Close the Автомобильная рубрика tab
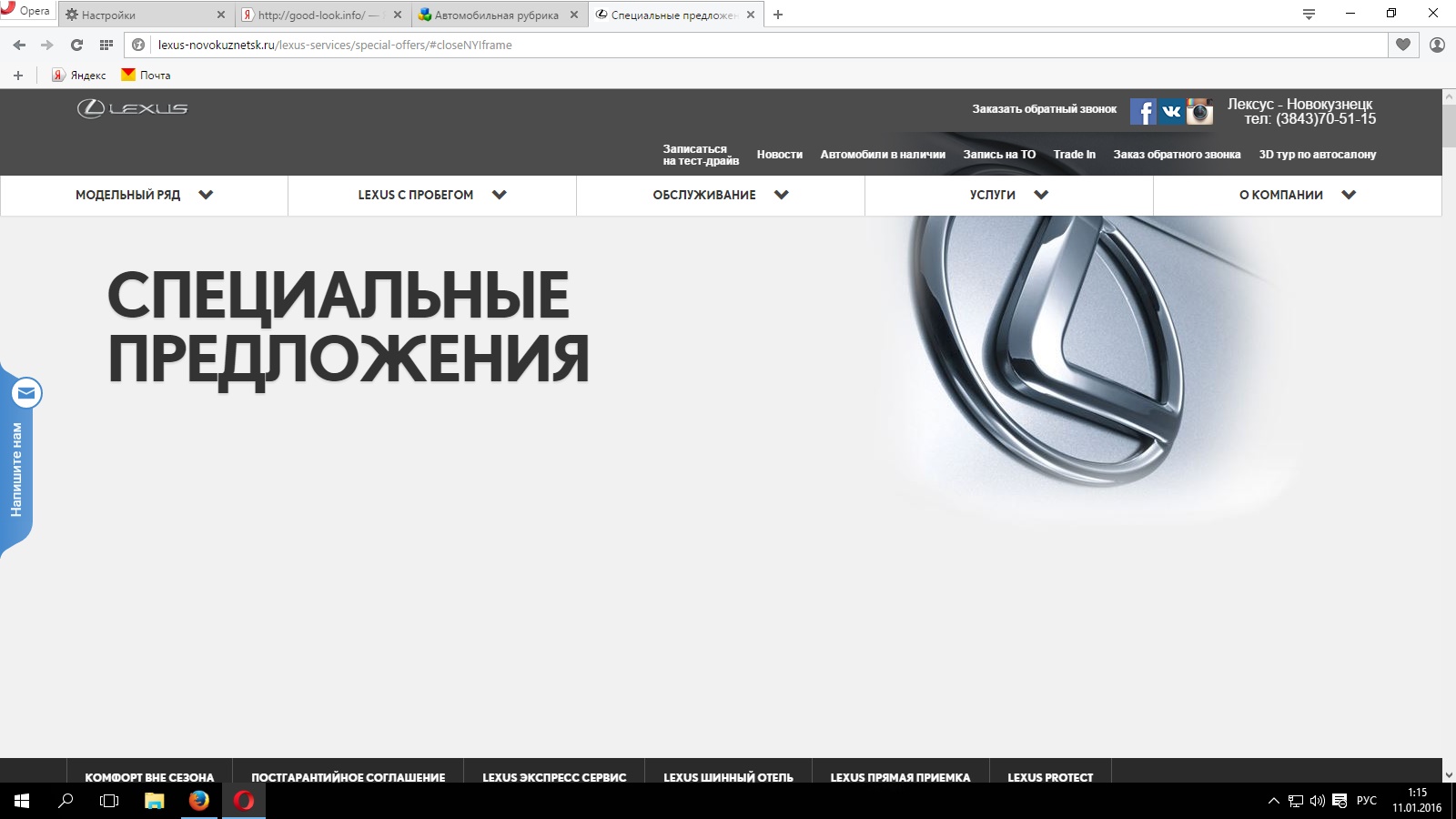This screenshot has width=1456, height=819. tap(573, 15)
